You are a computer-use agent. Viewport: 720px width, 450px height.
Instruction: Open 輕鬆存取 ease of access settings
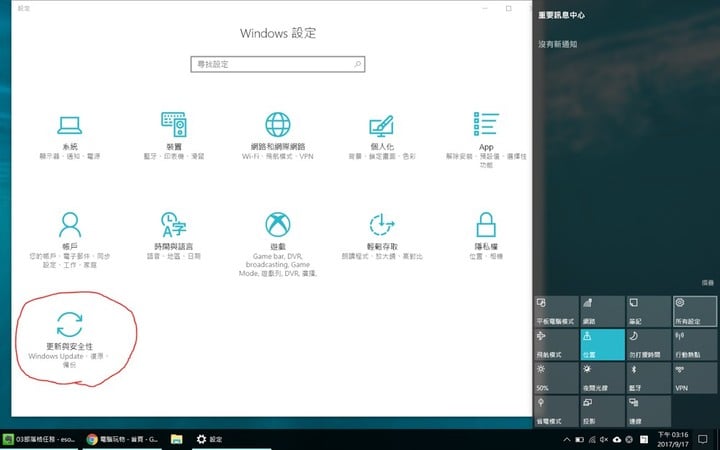click(x=382, y=236)
